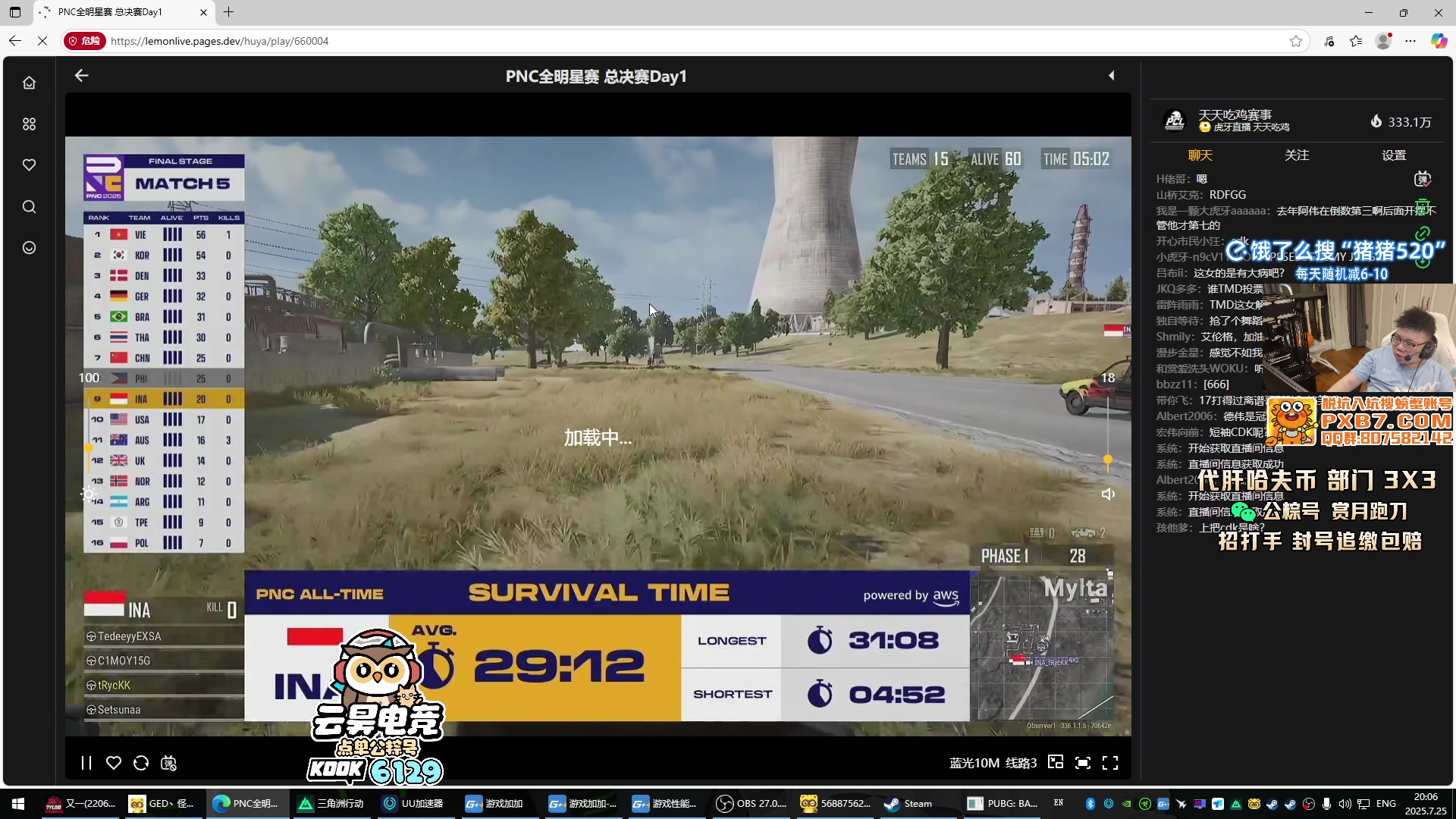The height and width of the screenshot is (819, 1456).
Task: Toggle the chat danmaku icon at chat top
Action: [x=1423, y=179]
